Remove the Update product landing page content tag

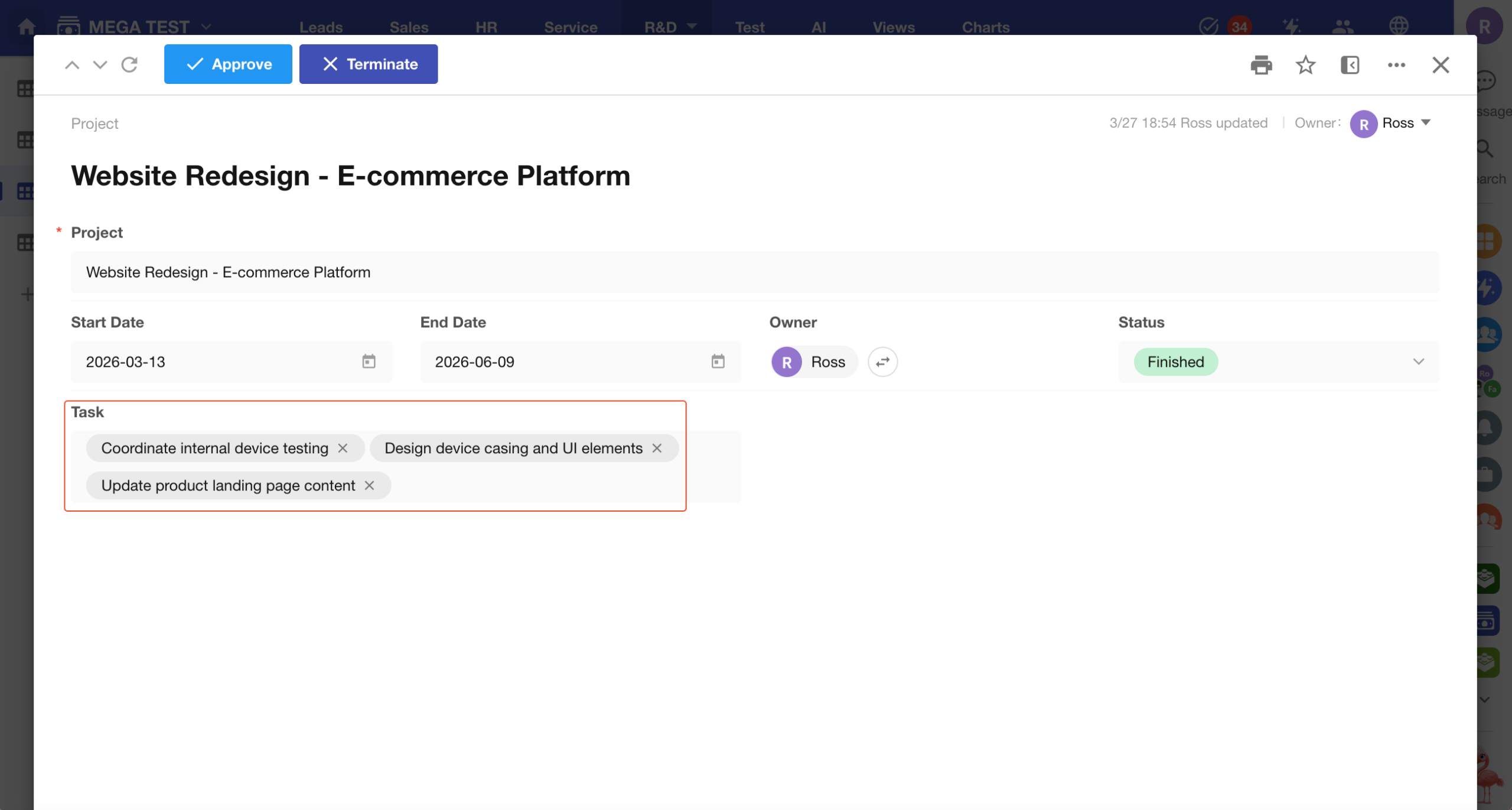coord(370,486)
